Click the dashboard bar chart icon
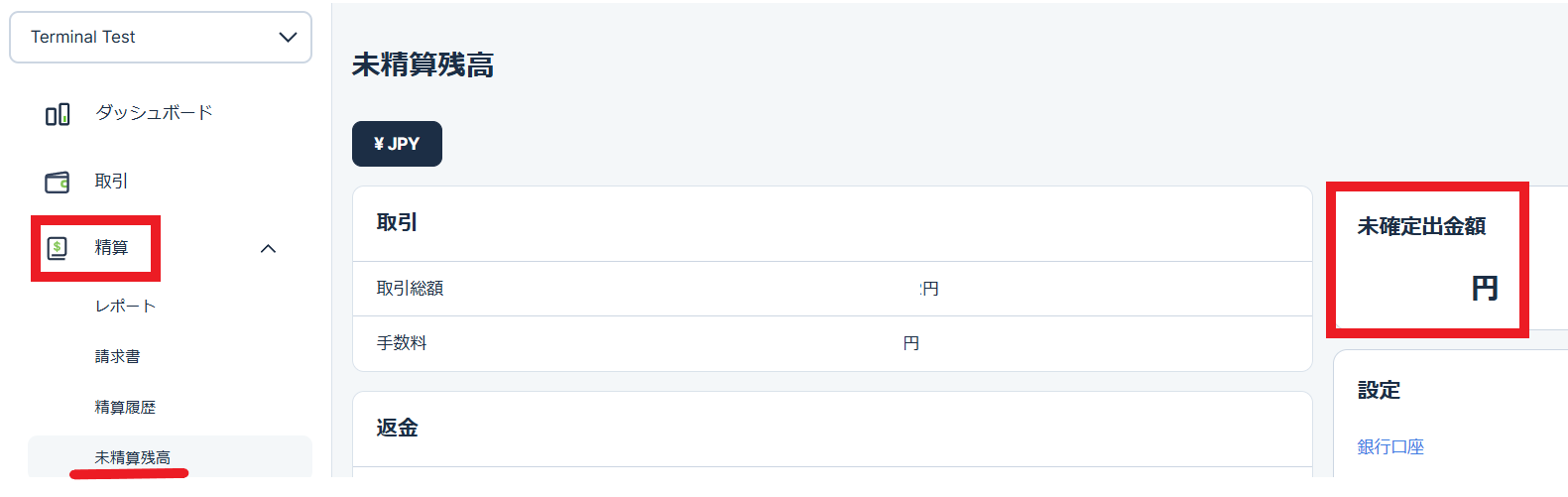The image size is (1568, 497). coord(58,114)
